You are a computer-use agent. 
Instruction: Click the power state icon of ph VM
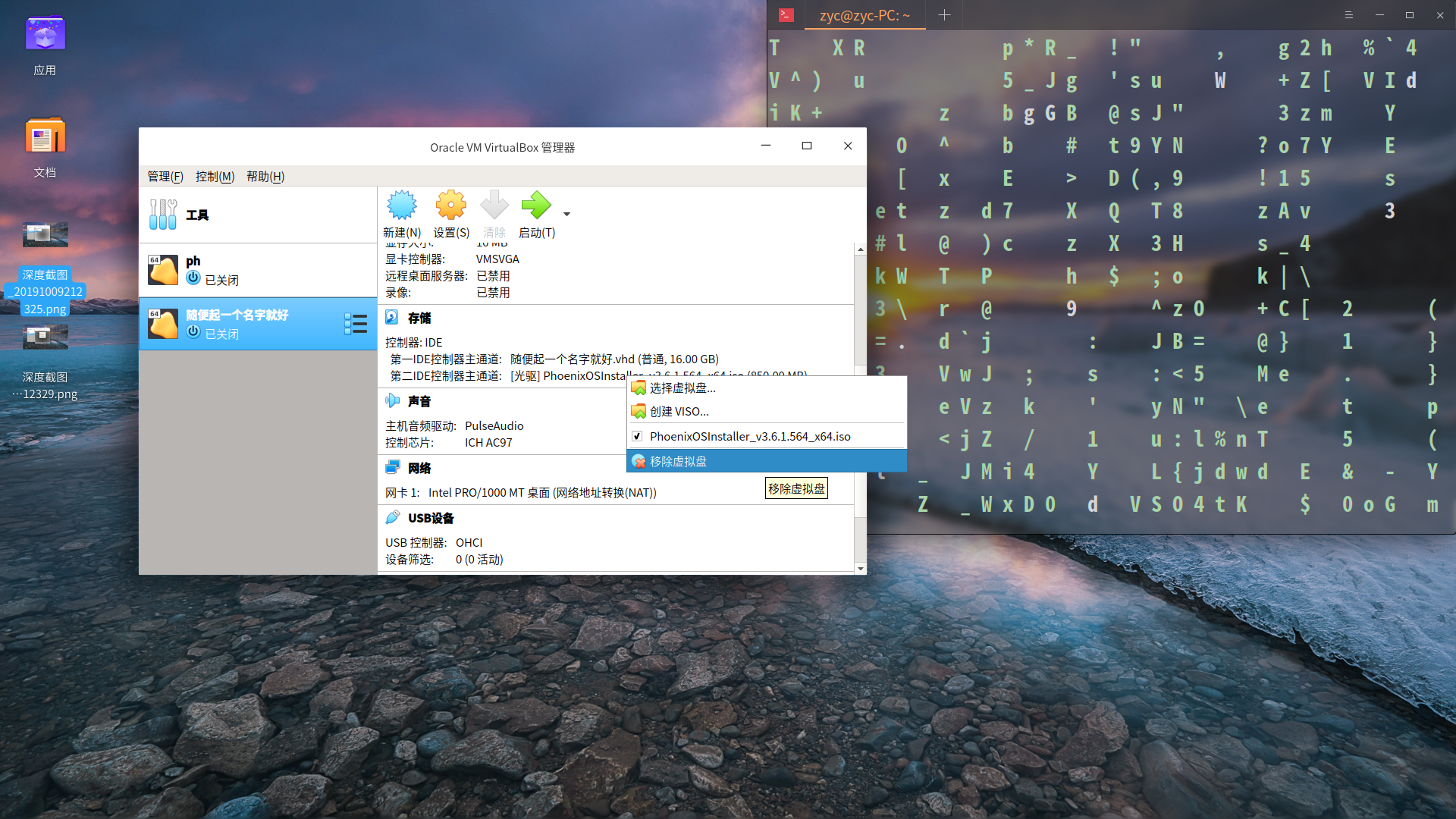[x=193, y=278]
